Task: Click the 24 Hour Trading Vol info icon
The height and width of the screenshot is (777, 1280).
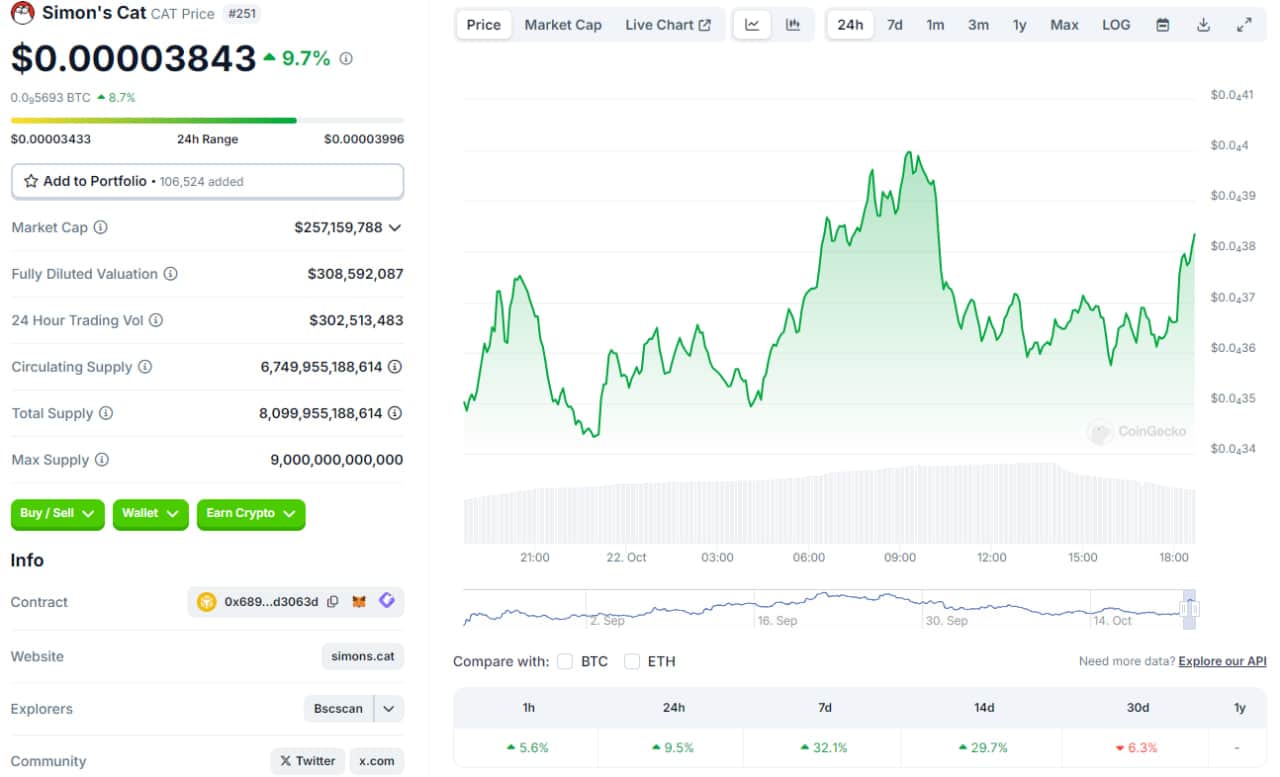Action: click(155, 321)
